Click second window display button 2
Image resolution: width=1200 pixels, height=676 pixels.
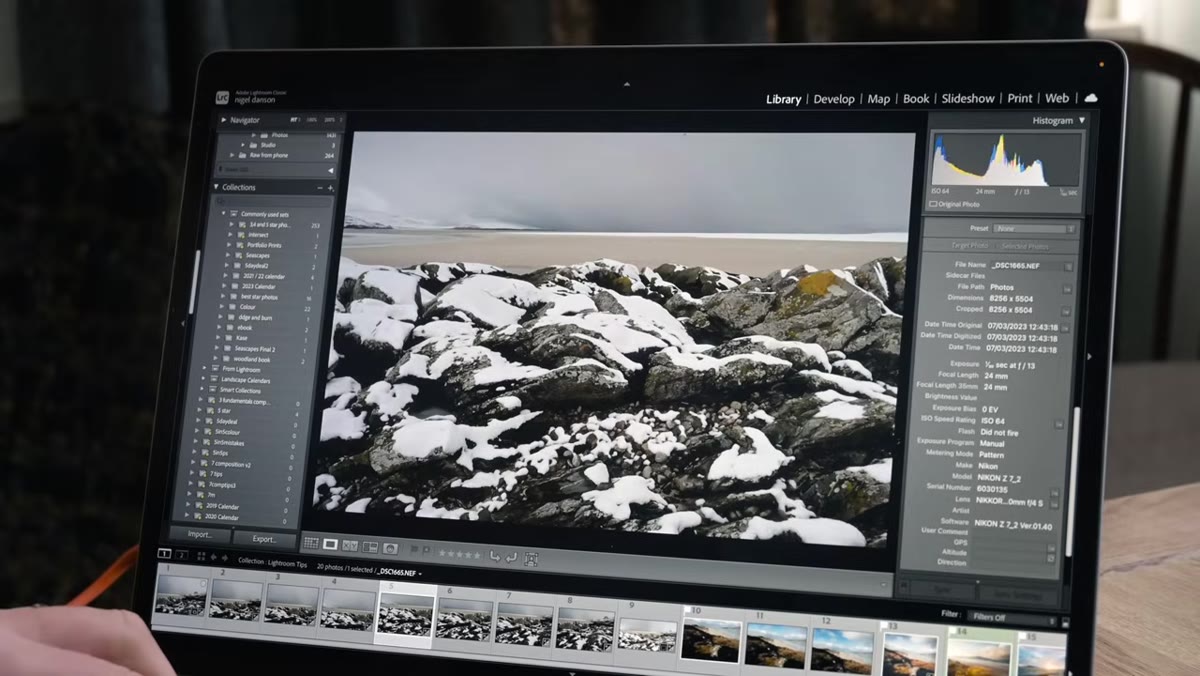point(181,554)
